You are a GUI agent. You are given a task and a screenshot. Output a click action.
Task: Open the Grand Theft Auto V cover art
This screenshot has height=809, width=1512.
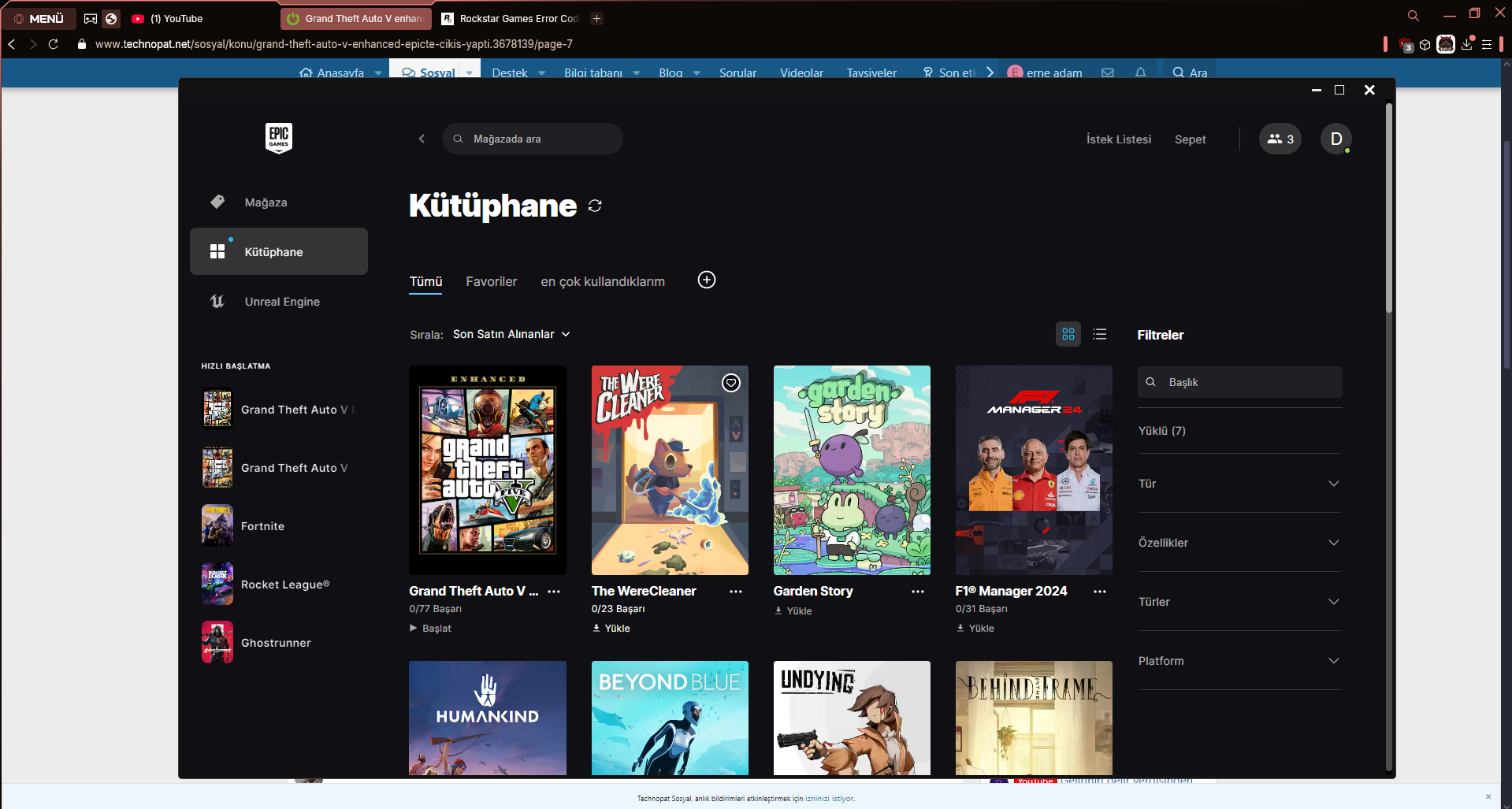(488, 470)
